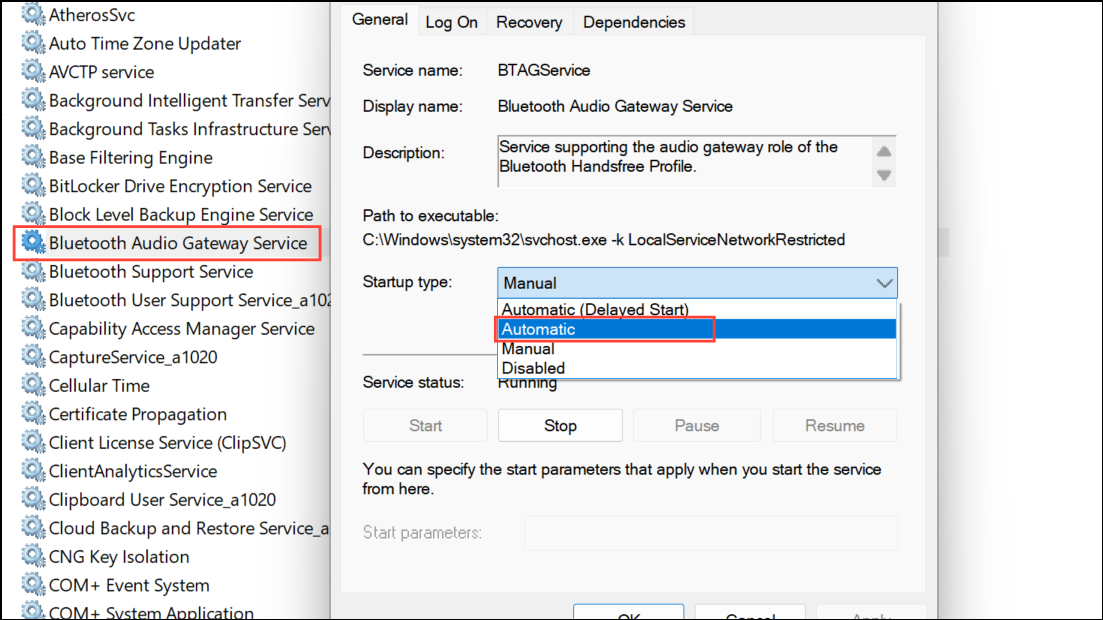1103x620 pixels.
Task: Select the Capability Access Manager Service icon
Action: [x=32, y=328]
